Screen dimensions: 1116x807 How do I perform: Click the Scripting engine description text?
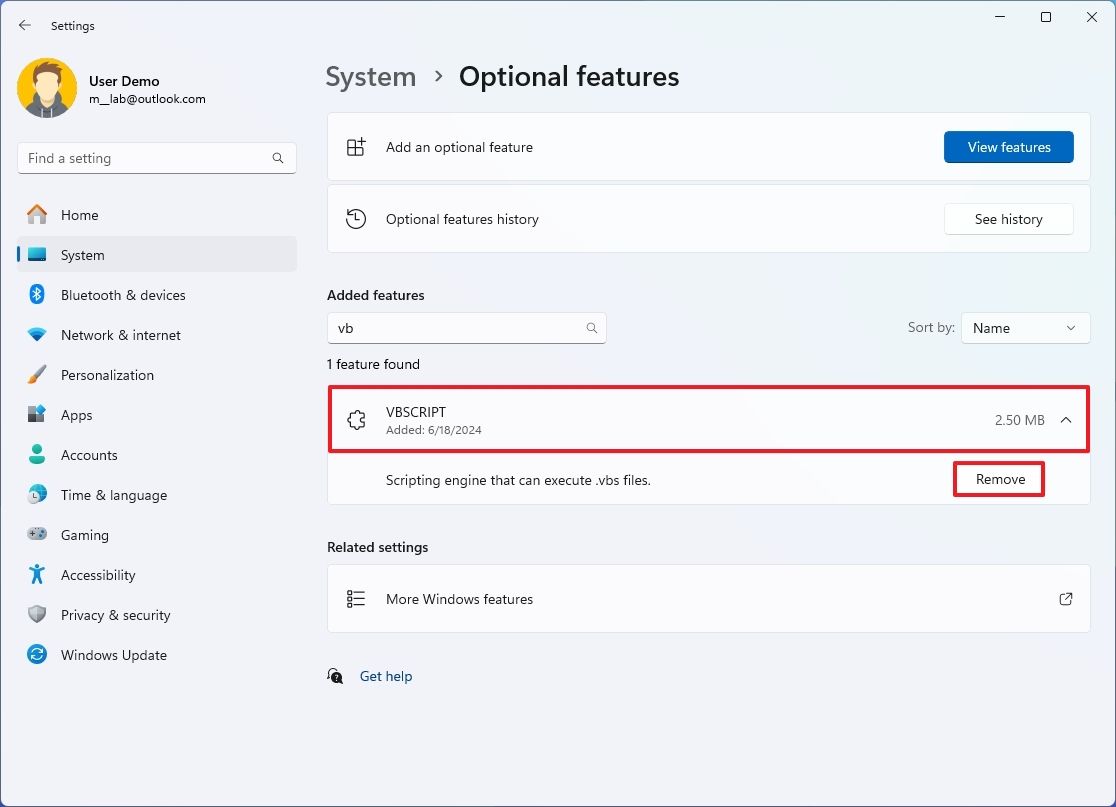pyautogui.click(x=518, y=480)
